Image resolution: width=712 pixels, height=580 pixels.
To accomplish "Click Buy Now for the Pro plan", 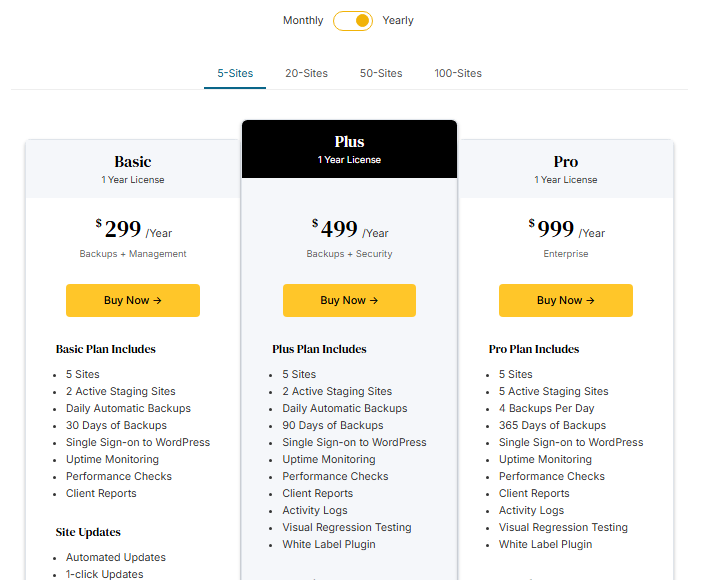I will [x=566, y=300].
